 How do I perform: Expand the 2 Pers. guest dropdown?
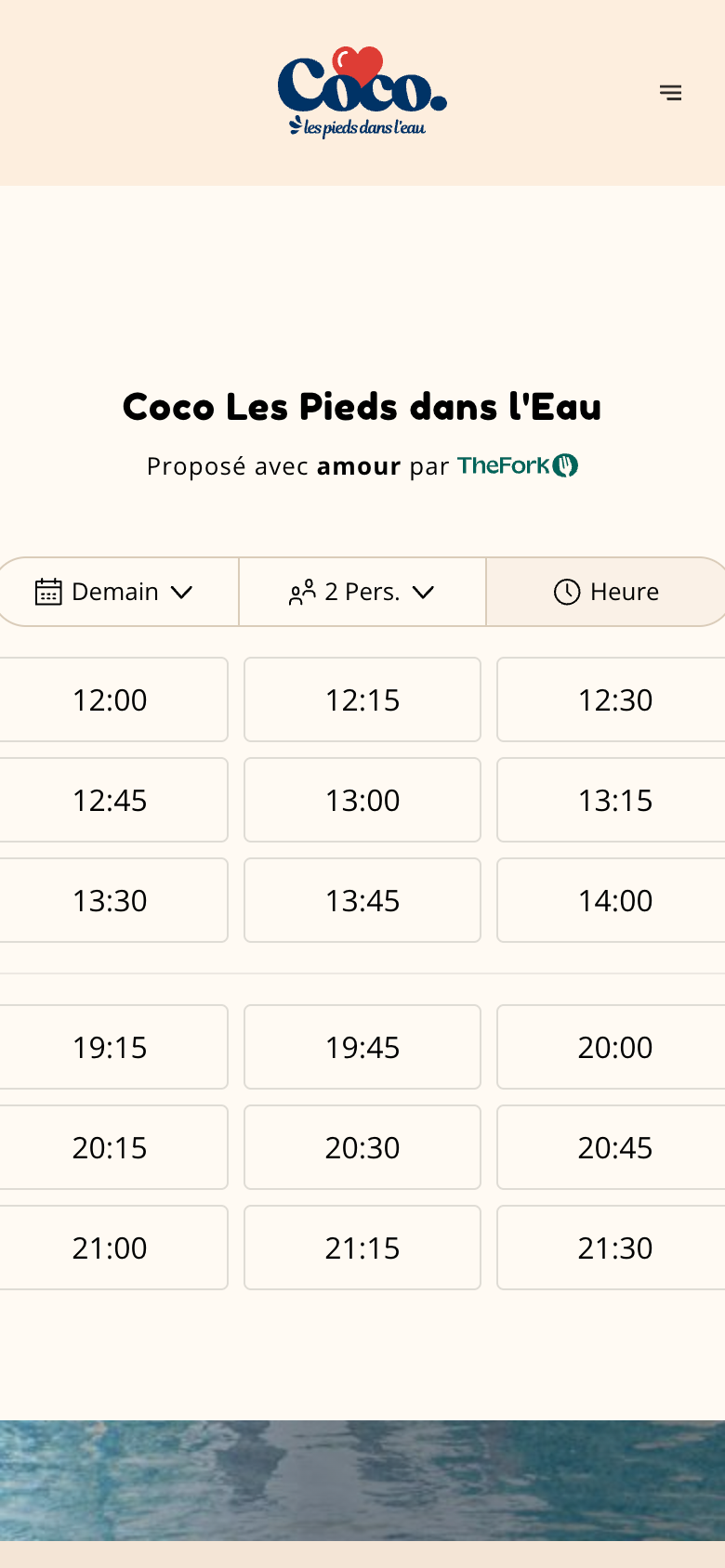pos(362,592)
